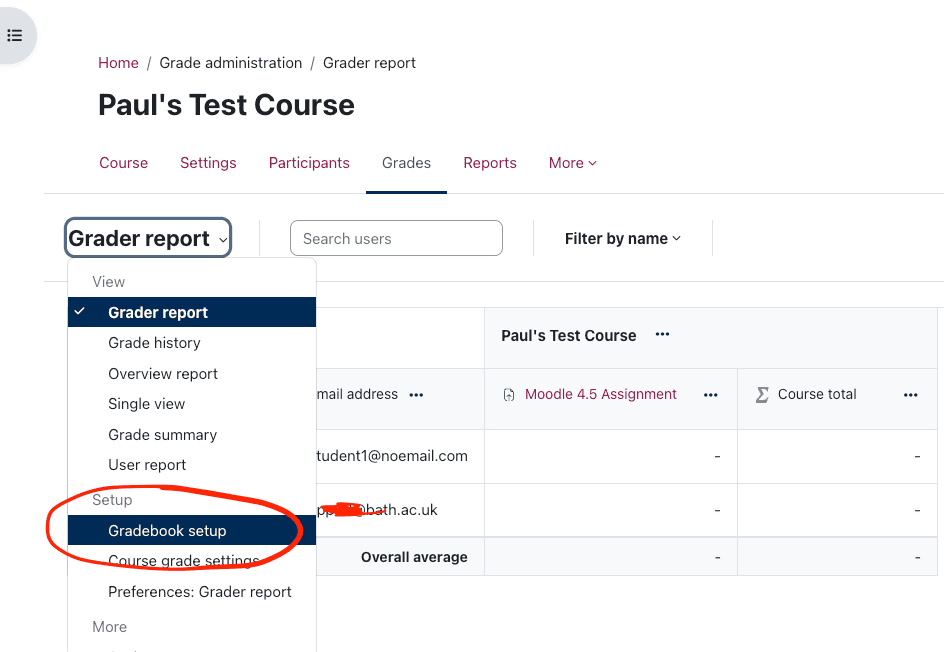Image resolution: width=944 pixels, height=652 pixels.
Task: Expand the Grader report dropdown selector
Action: [148, 239]
